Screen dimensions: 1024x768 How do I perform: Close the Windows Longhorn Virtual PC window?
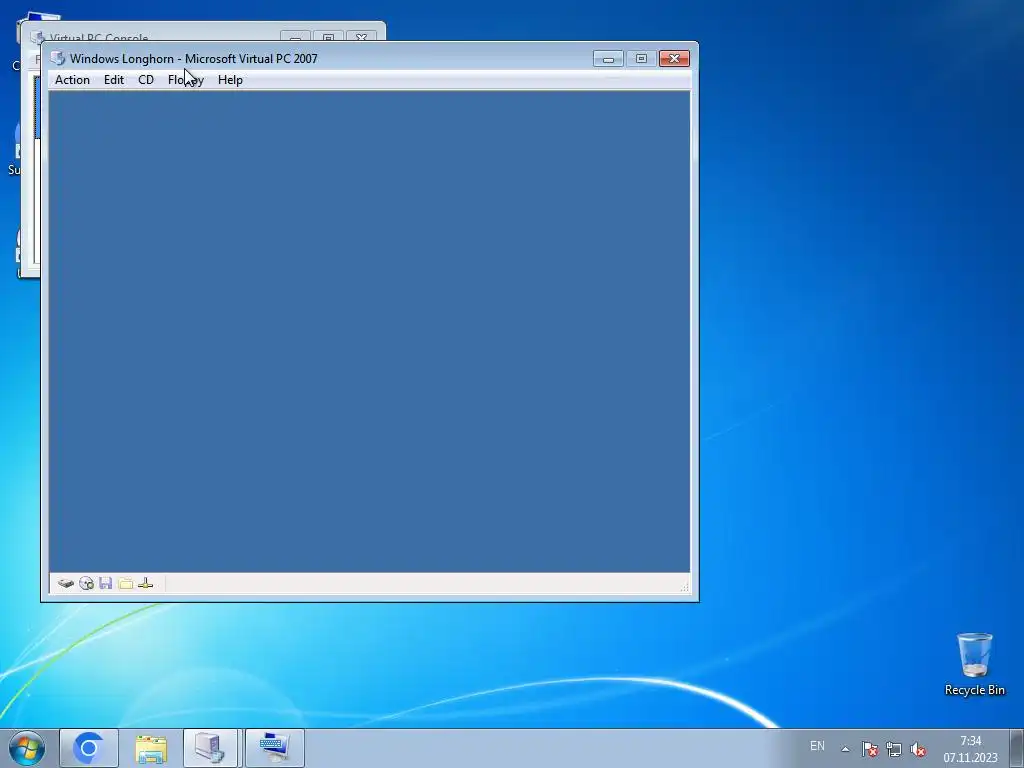point(675,59)
